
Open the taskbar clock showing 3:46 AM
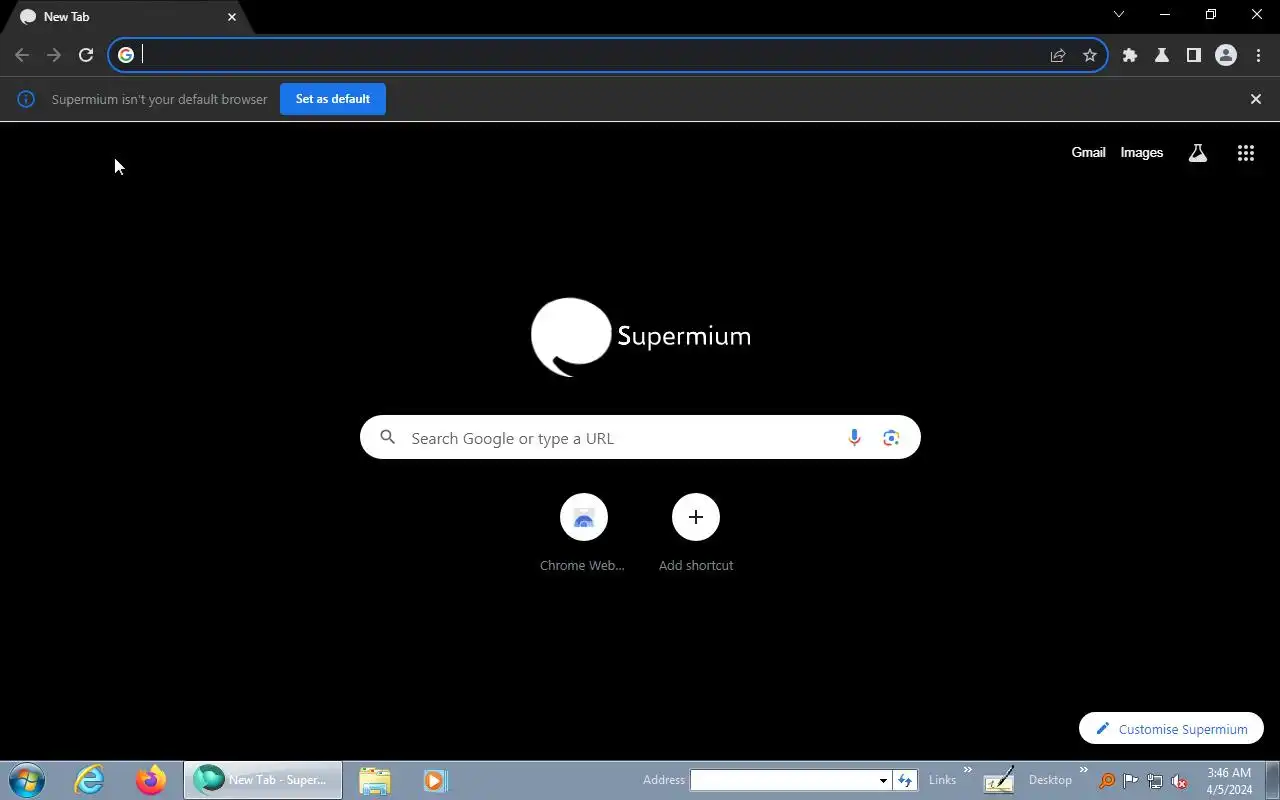[x=1229, y=781]
